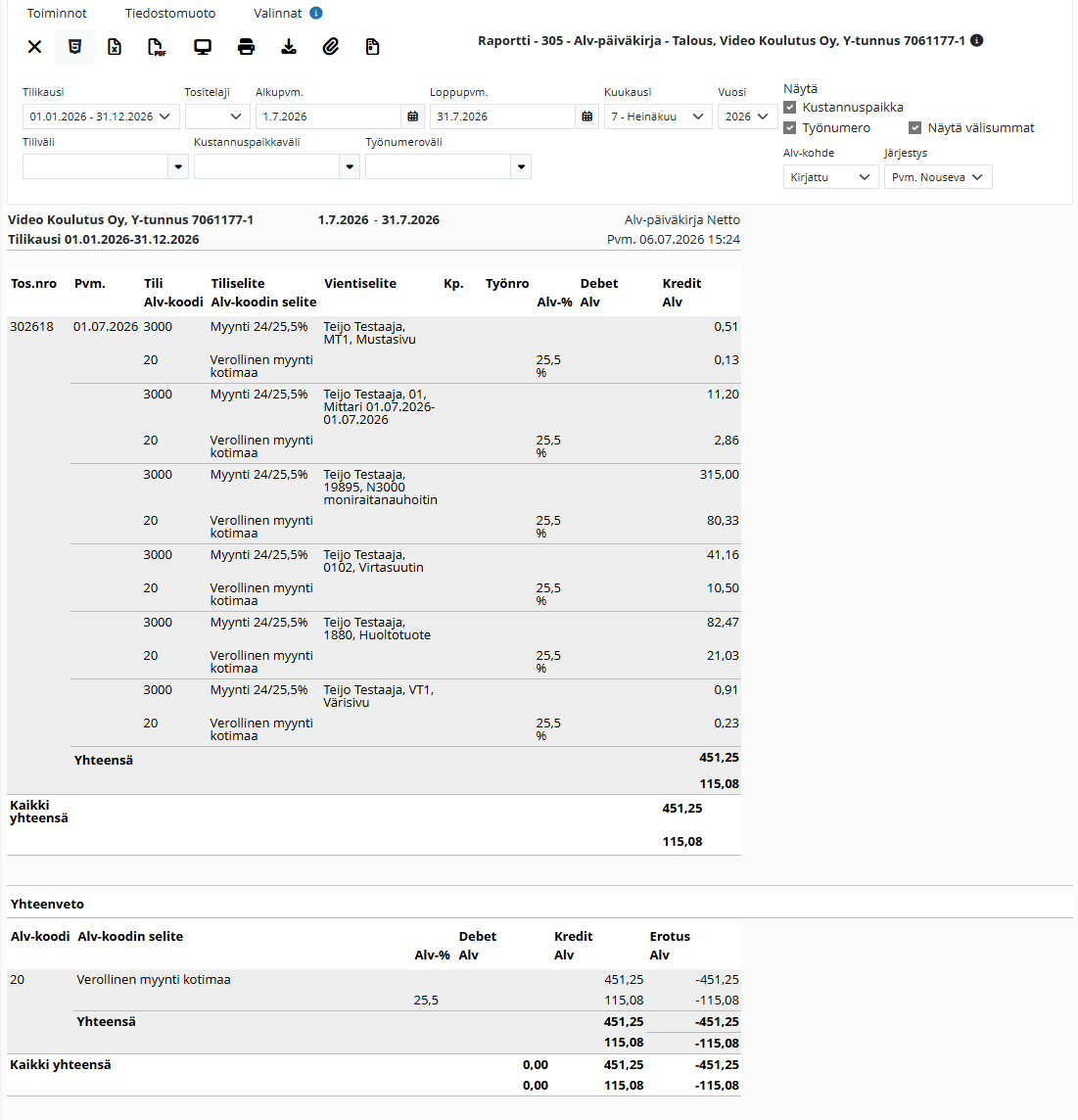Open the Tilikausi dropdown
The height and width of the screenshot is (1120, 1078).
click(x=101, y=117)
